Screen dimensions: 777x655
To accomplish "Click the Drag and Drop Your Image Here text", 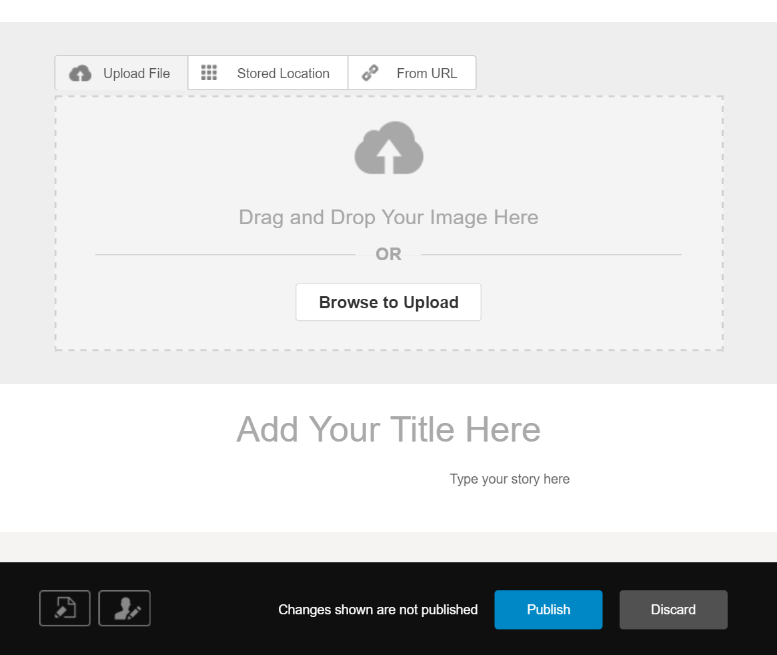I will coord(388,217).
